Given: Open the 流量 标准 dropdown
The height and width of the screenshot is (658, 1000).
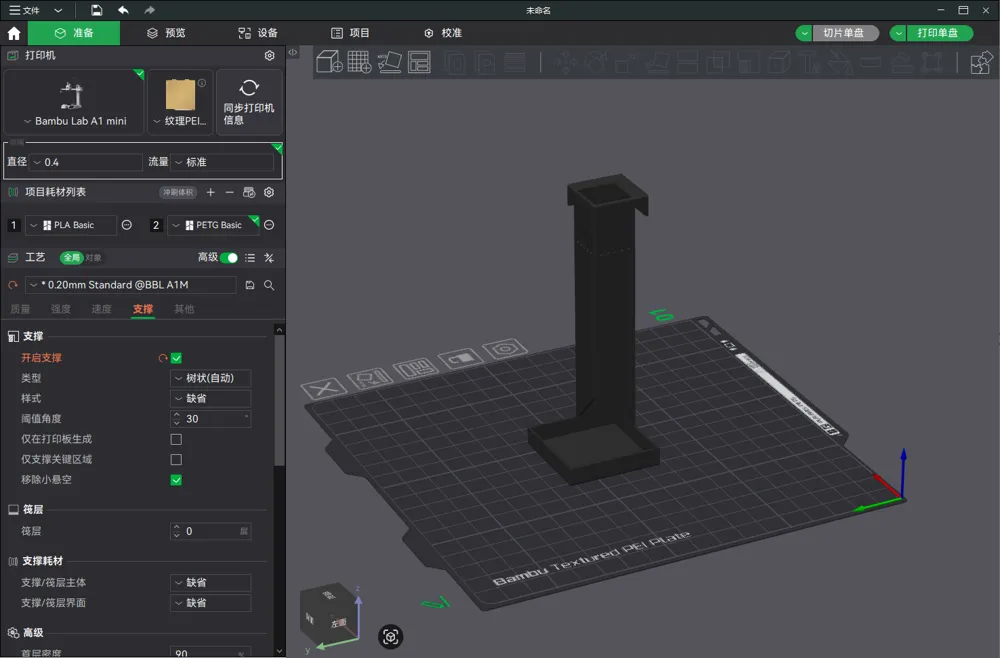Looking at the screenshot, I should click(x=223, y=162).
